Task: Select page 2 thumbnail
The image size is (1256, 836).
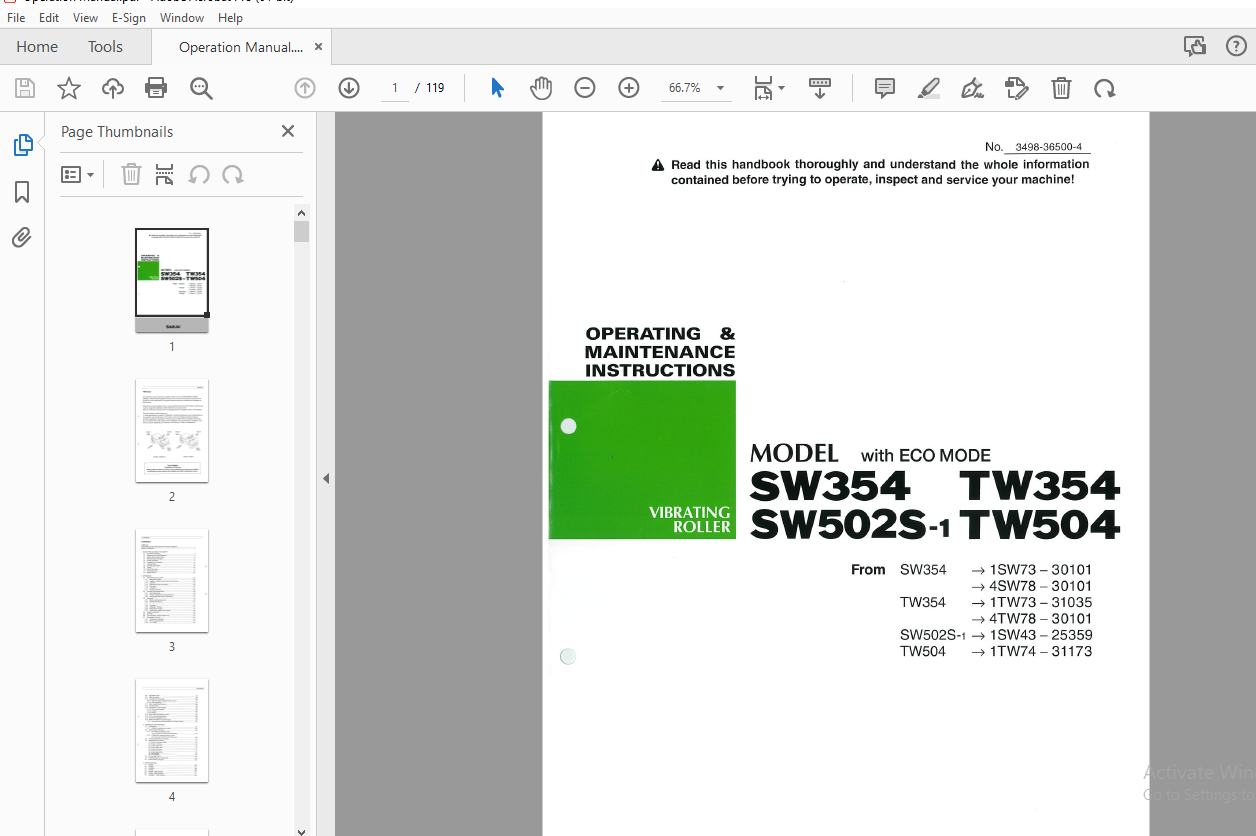Action: coord(172,431)
